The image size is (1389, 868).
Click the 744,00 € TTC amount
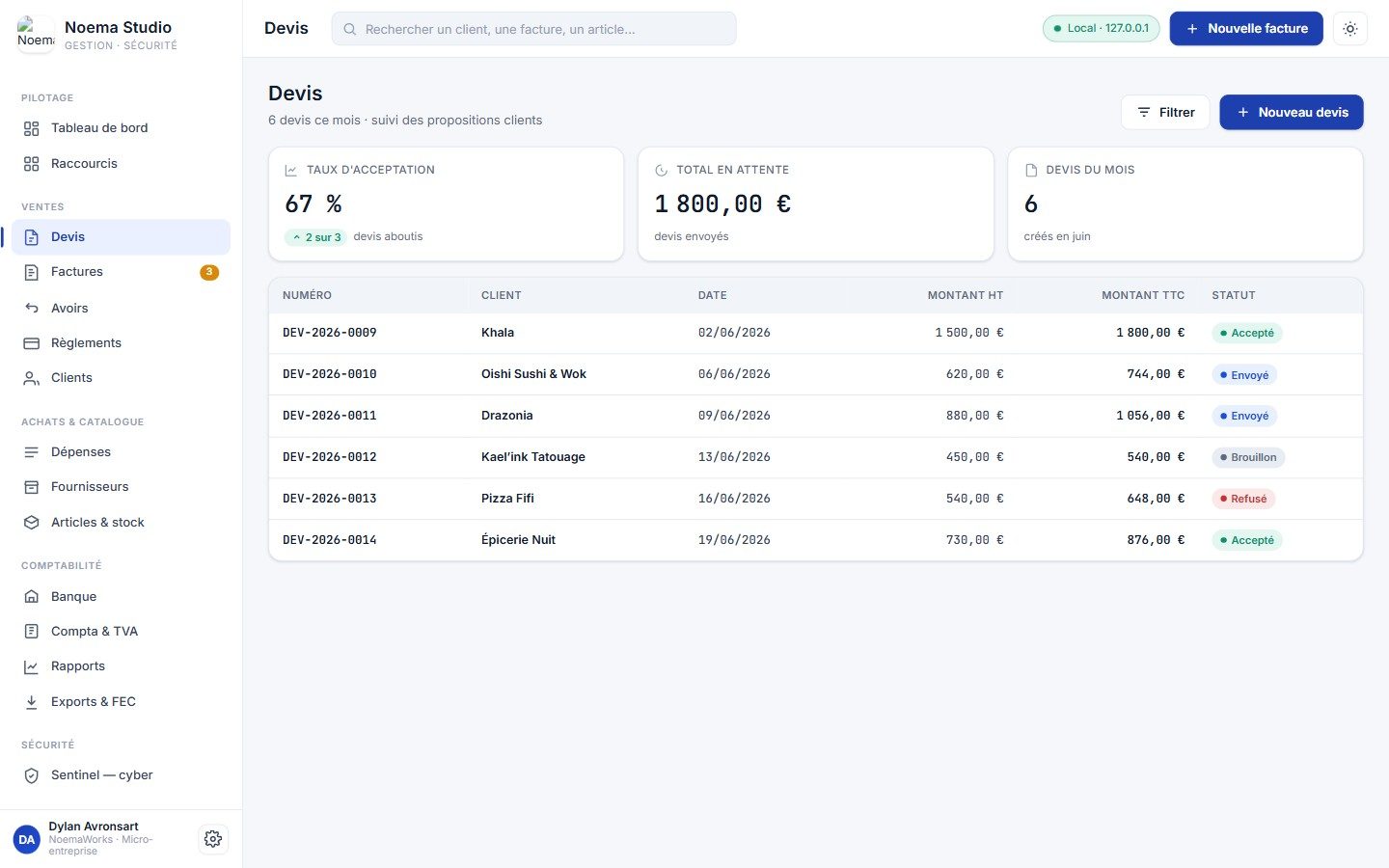[1156, 374]
